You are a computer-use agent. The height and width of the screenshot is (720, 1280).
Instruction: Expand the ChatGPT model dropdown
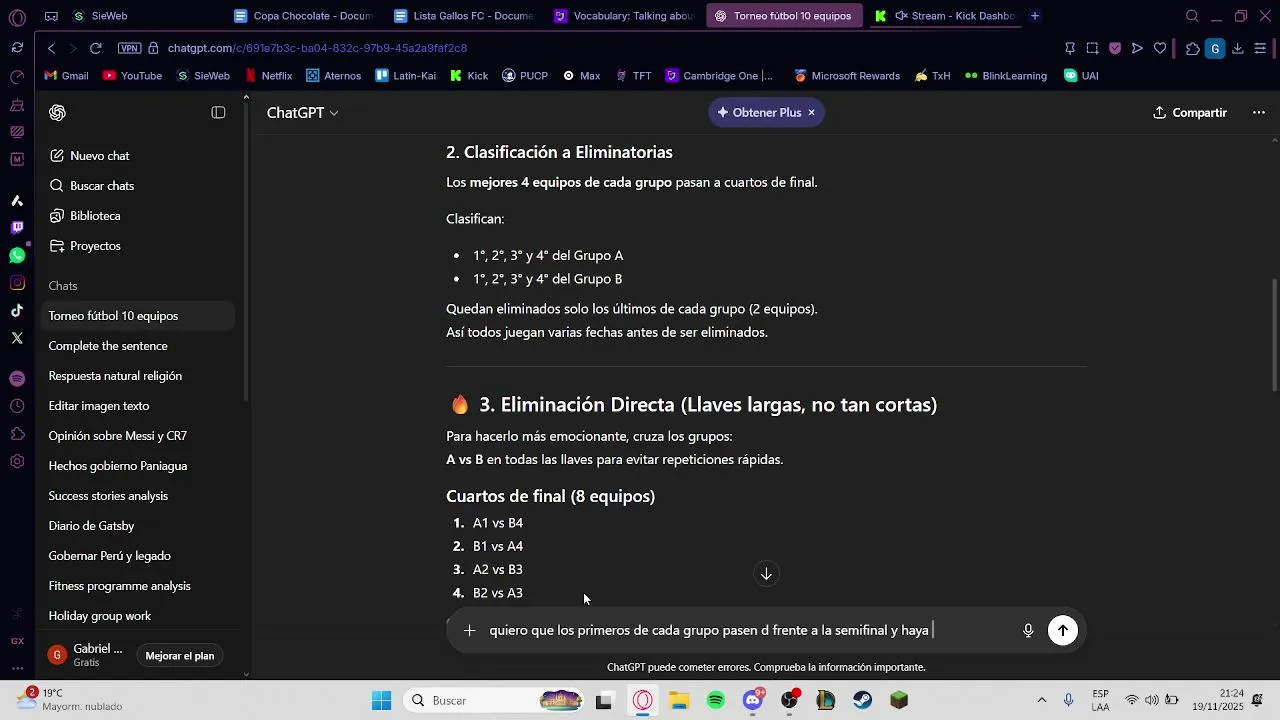pos(302,113)
